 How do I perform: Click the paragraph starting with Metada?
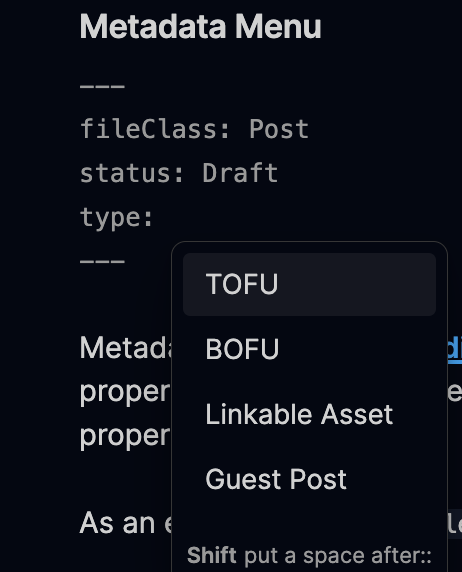pos(126,348)
